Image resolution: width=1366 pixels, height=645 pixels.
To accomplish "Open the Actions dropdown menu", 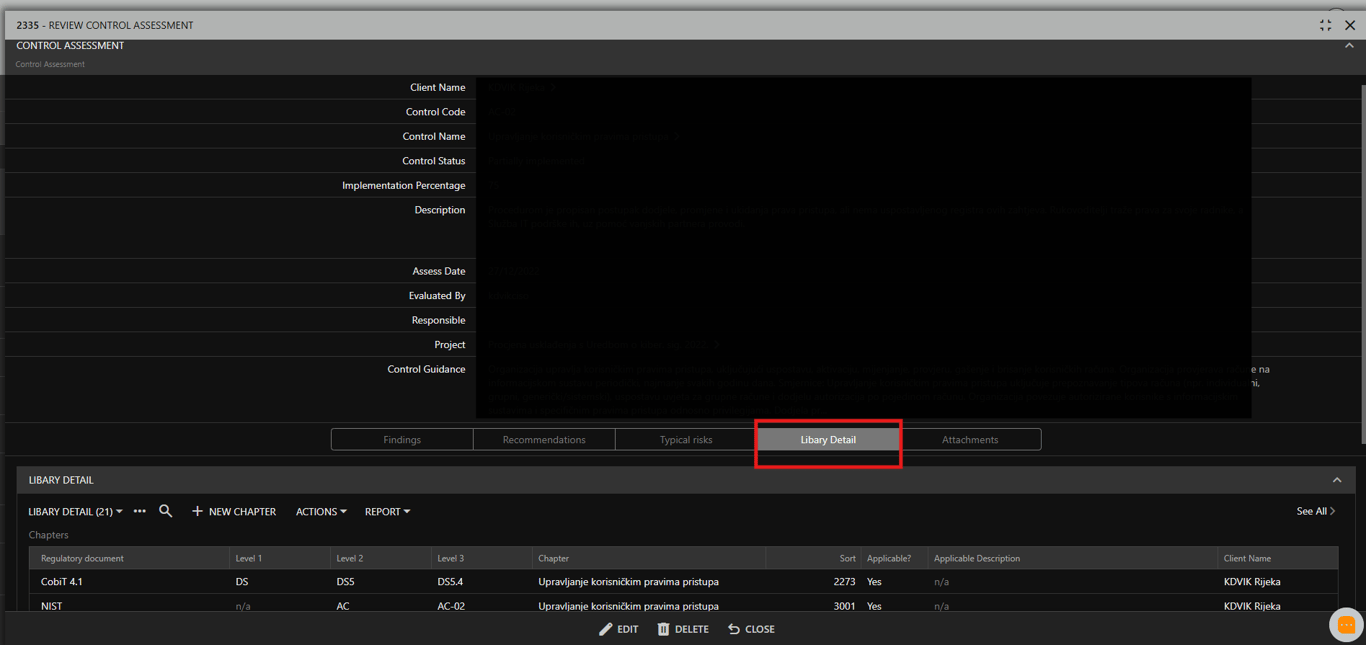I will 321,511.
